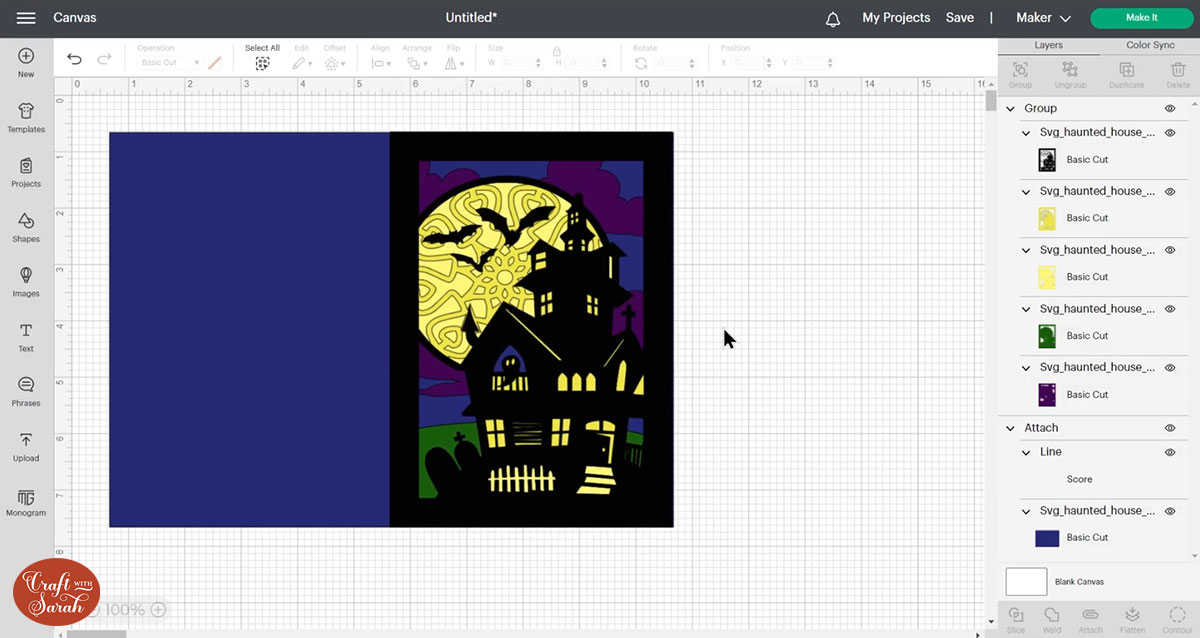This screenshot has width=1200, height=638.
Task: Open the notifications bell
Action: [x=833, y=19]
